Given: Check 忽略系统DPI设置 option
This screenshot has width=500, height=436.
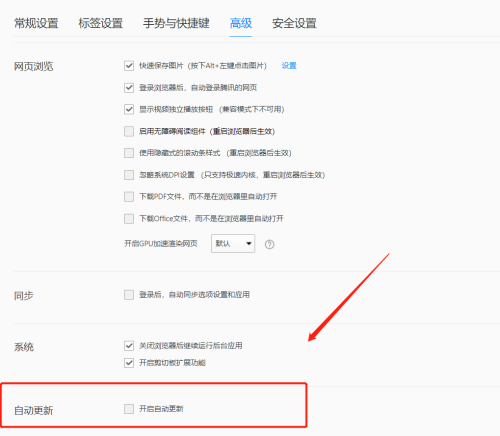Looking at the screenshot, I should point(129,175).
